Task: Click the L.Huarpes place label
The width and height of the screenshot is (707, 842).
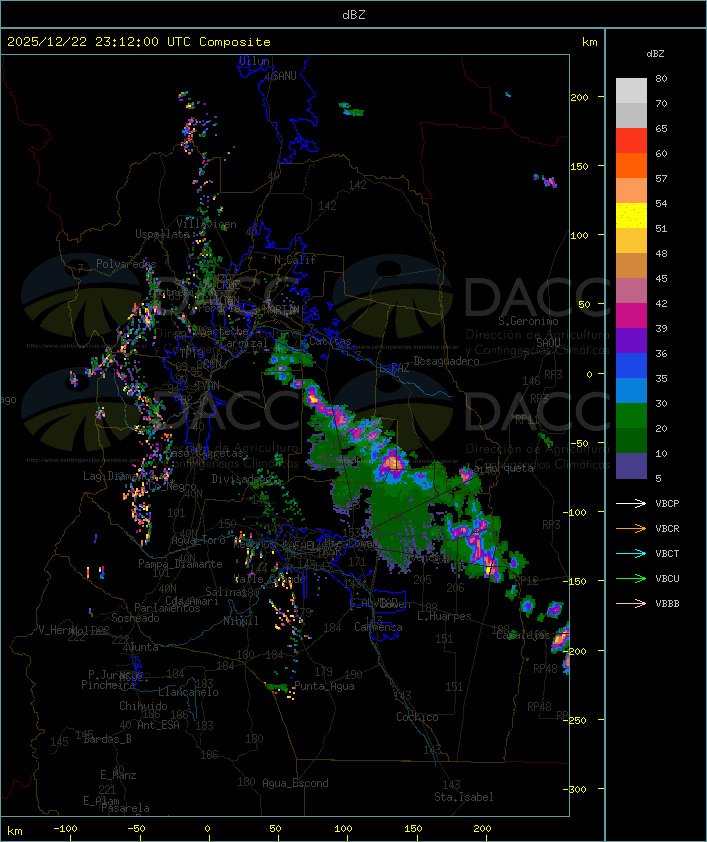Action: [444, 616]
